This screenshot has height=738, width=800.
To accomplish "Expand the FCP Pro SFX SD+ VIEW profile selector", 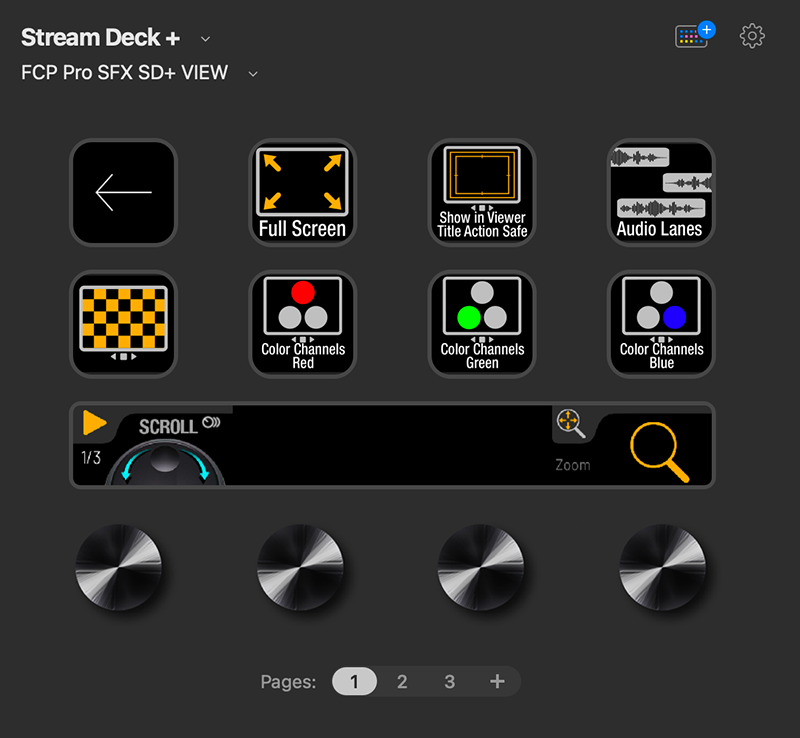I will pyautogui.click(x=252, y=72).
